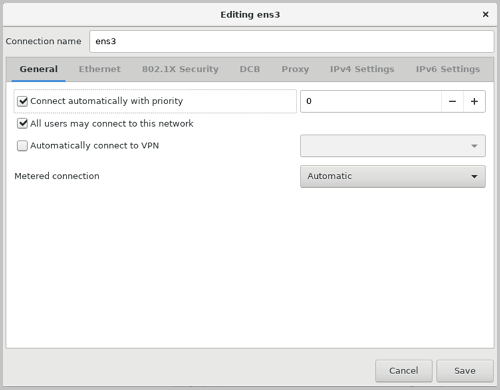Image resolution: width=500 pixels, height=390 pixels.
Task: Click the Metered connection dropdown arrow
Action: click(x=474, y=176)
